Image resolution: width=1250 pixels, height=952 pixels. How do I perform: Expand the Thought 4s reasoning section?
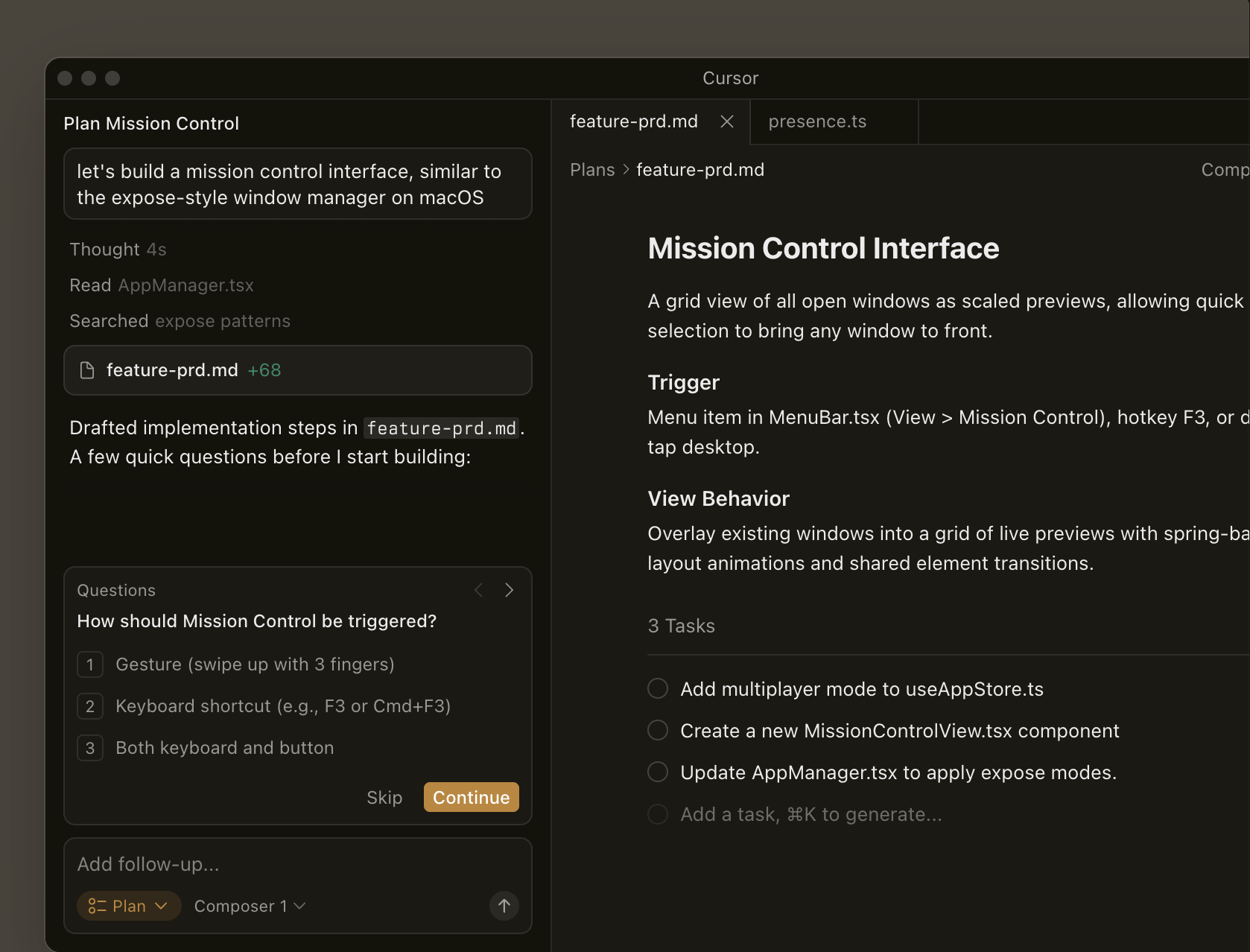click(118, 250)
